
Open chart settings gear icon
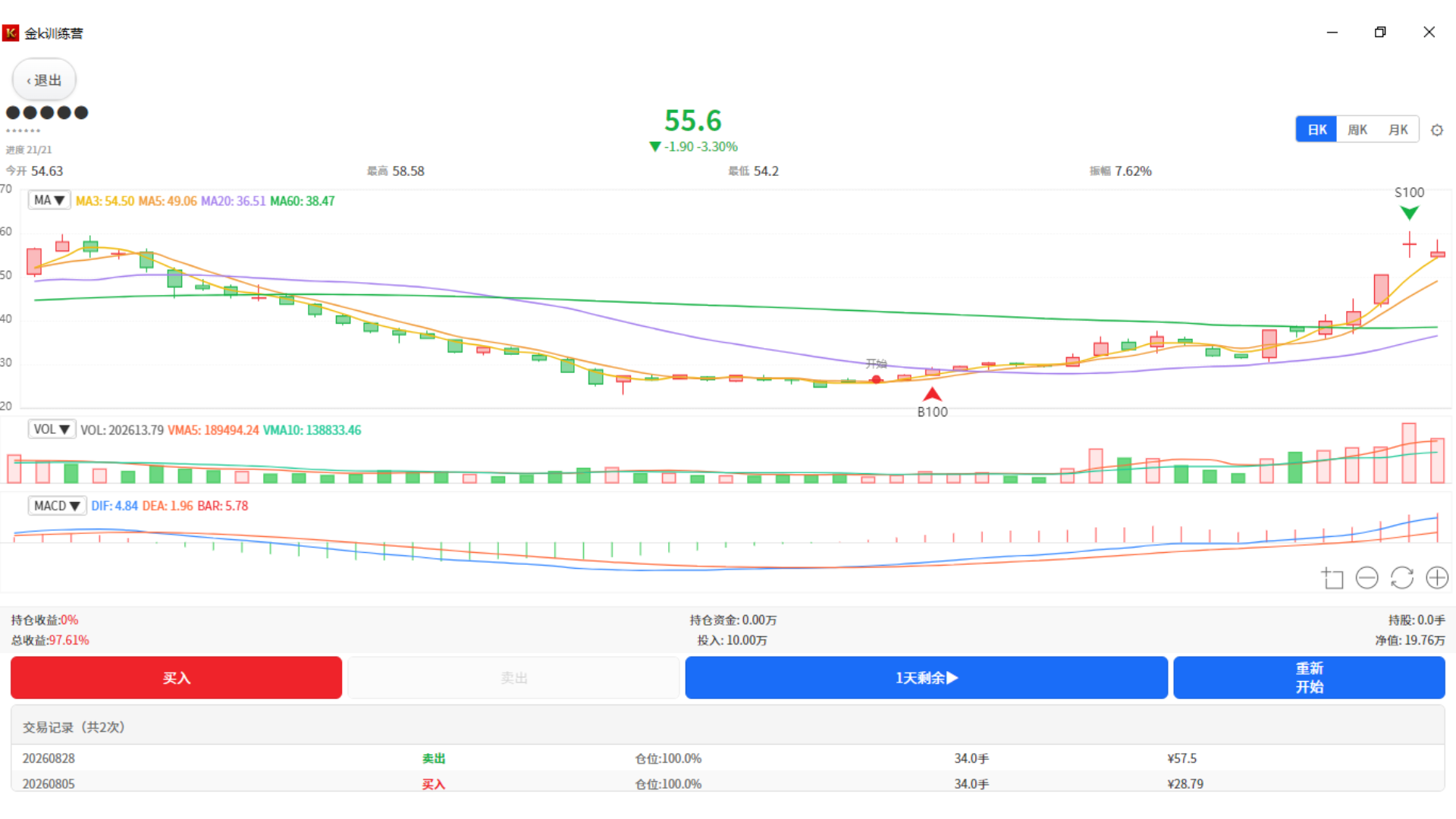point(1436,130)
